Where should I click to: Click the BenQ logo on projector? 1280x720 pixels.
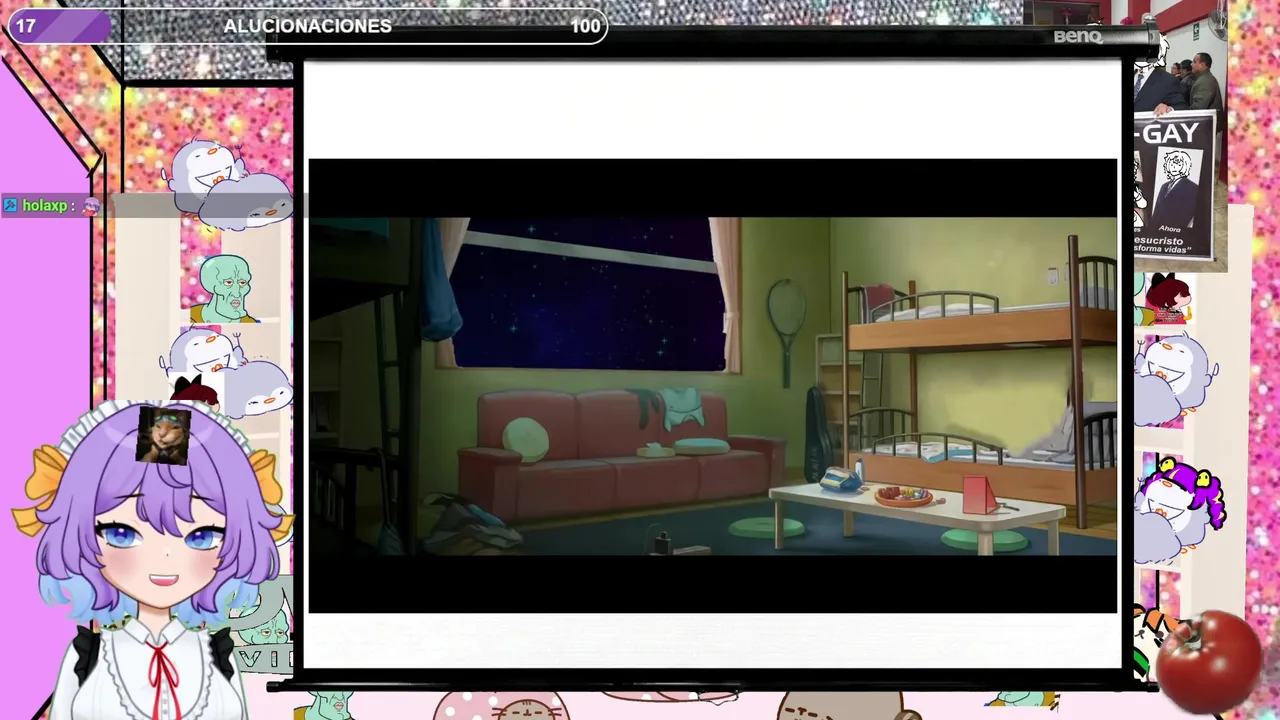coord(1077,36)
